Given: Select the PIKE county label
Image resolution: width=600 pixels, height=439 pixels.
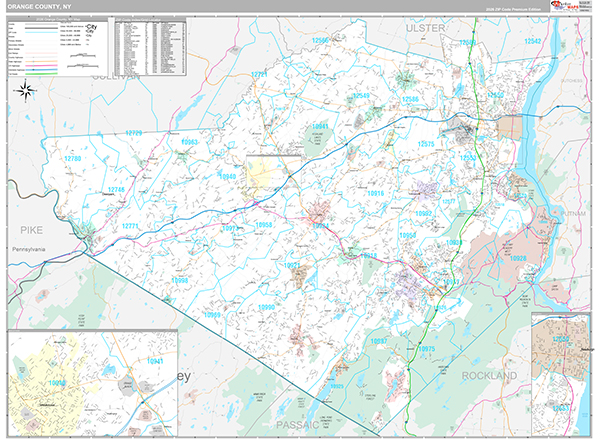Looking at the screenshot, I should click(31, 229).
